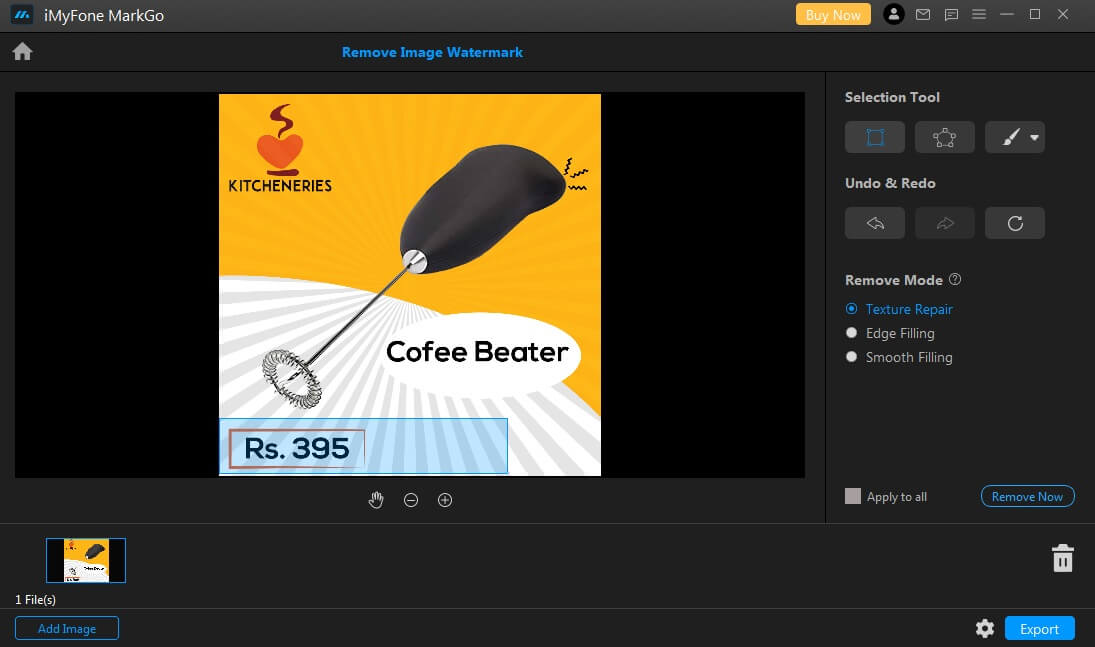Click the 'Undo & Redo' section label
This screenshot has height=647, width=1095.
tap(890, 183)
